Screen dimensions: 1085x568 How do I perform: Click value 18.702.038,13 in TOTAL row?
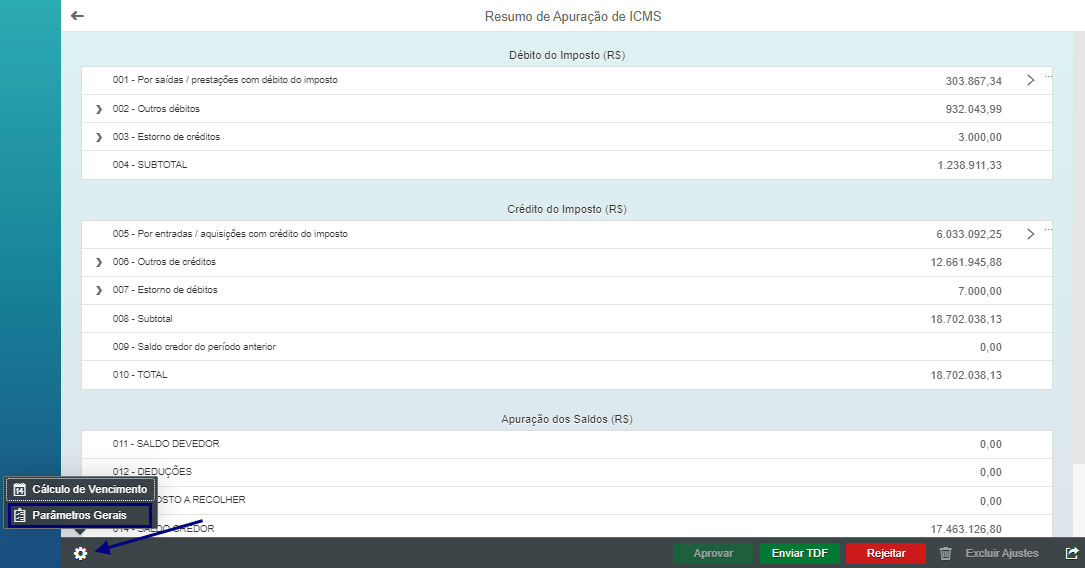click(966, 375)
